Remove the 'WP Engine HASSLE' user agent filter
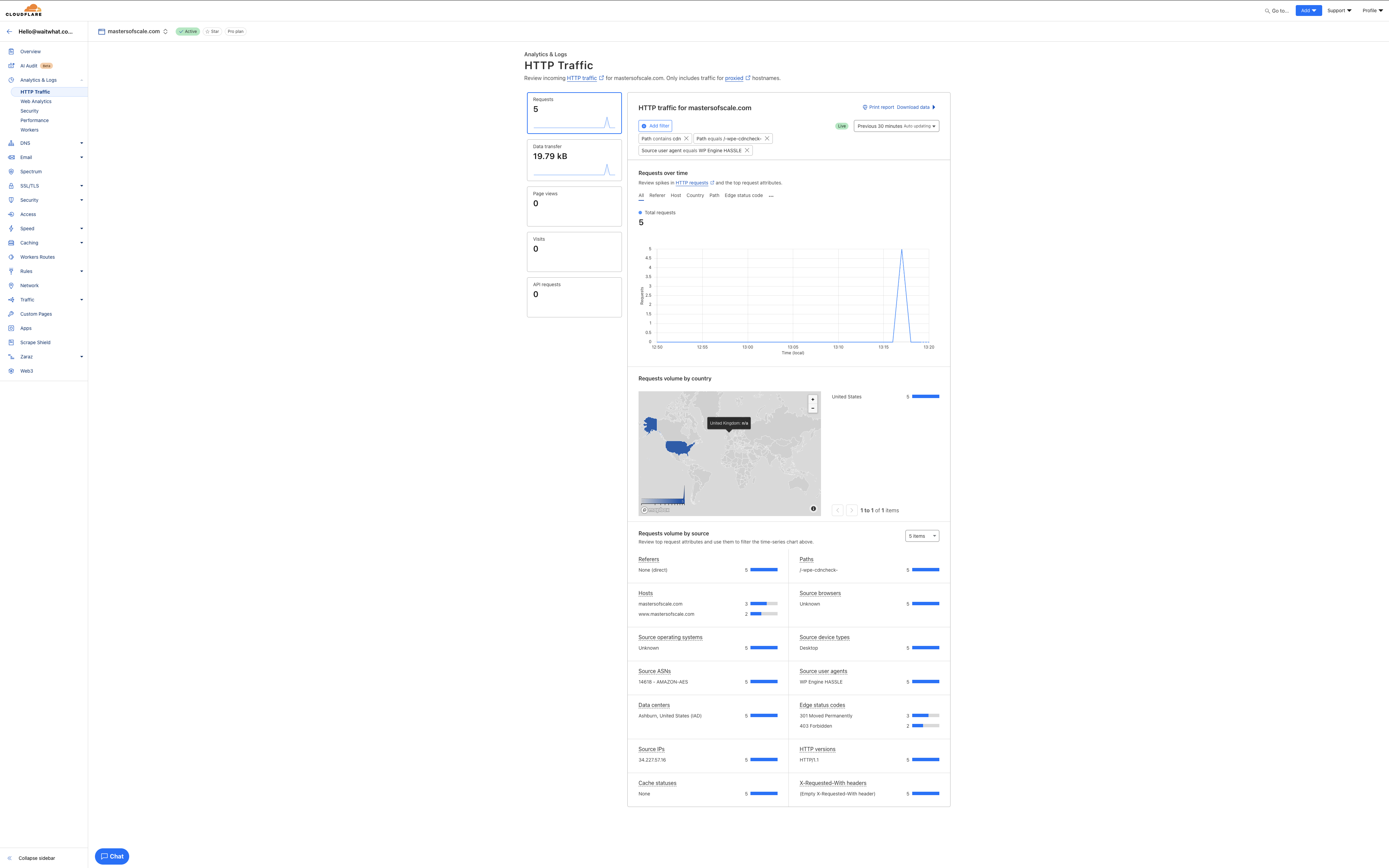The width and height of the screenshot is (1389, 868). tap(747, 151)
